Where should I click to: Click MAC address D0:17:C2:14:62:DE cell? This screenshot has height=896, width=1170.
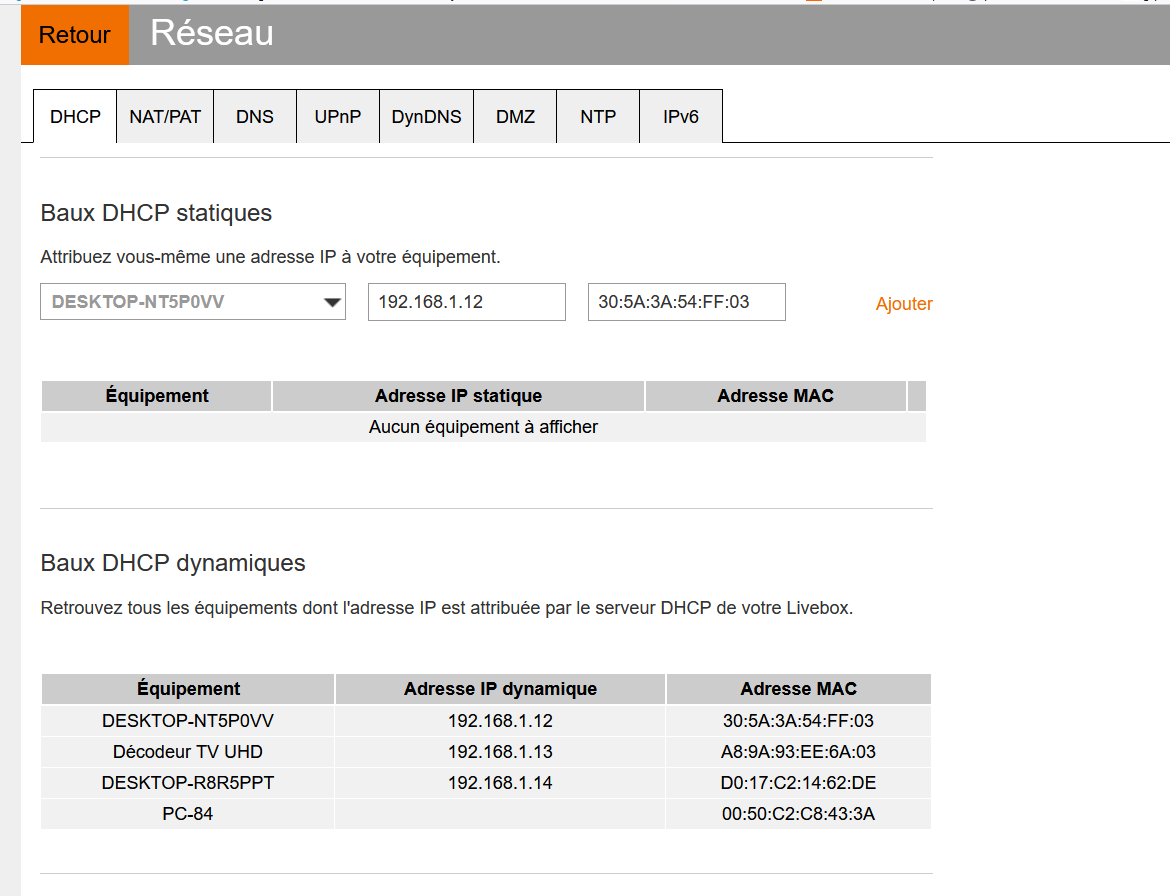coord(798,783)
